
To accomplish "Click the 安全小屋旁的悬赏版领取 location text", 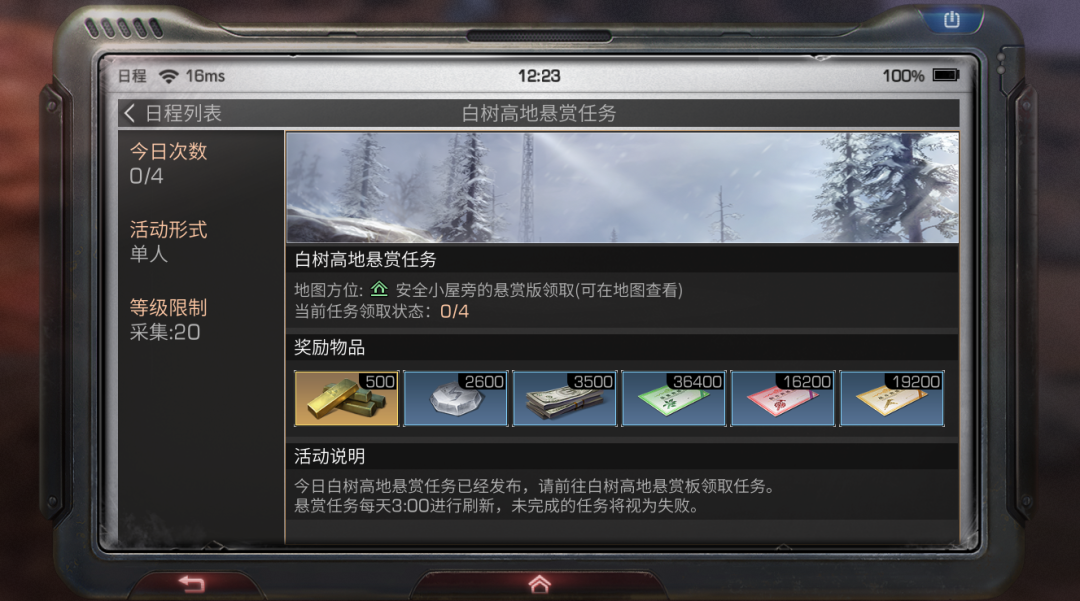I will [x=485, y=290].
